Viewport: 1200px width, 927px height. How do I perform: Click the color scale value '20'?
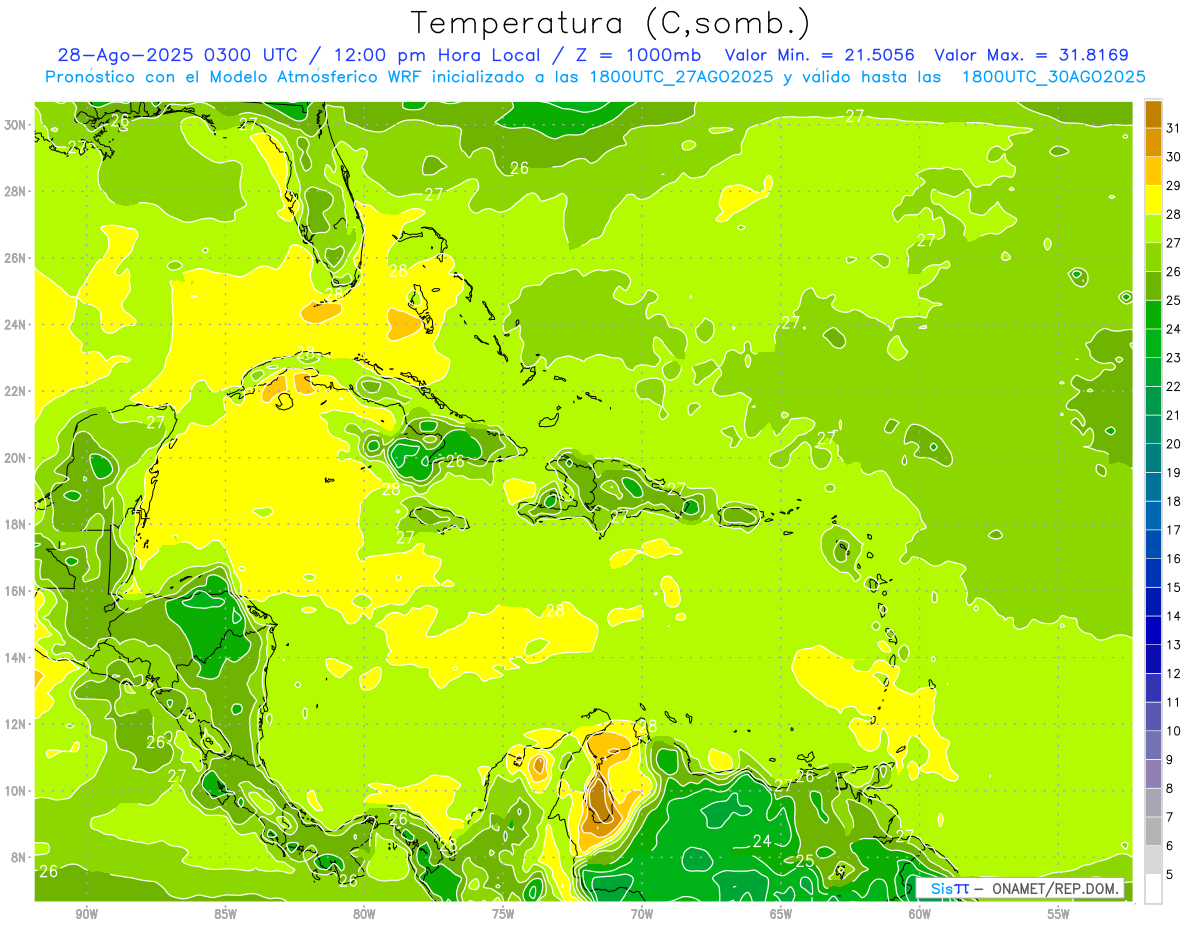(1174, 444)
